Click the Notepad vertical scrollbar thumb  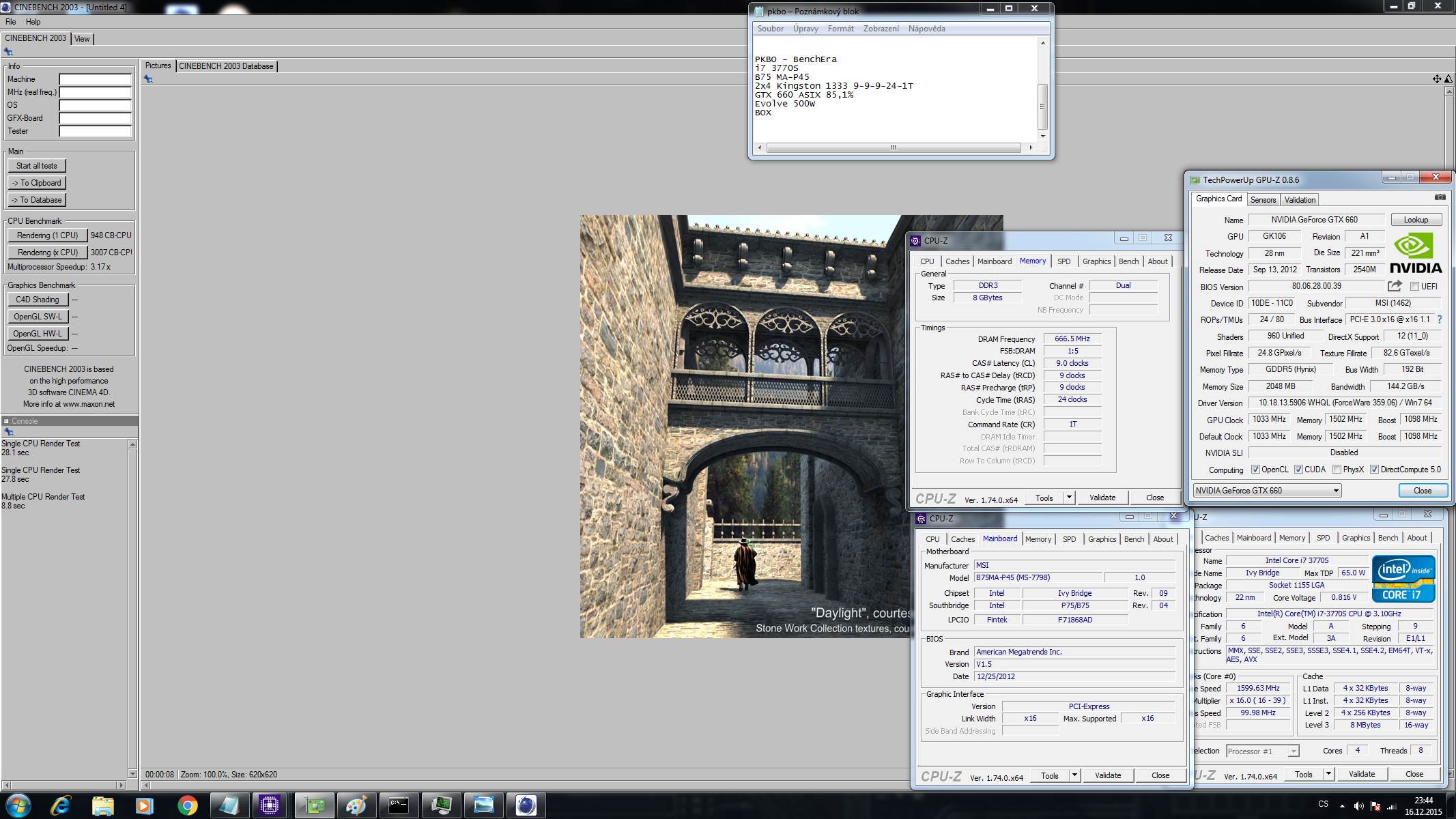click(x=1042, y=106)
